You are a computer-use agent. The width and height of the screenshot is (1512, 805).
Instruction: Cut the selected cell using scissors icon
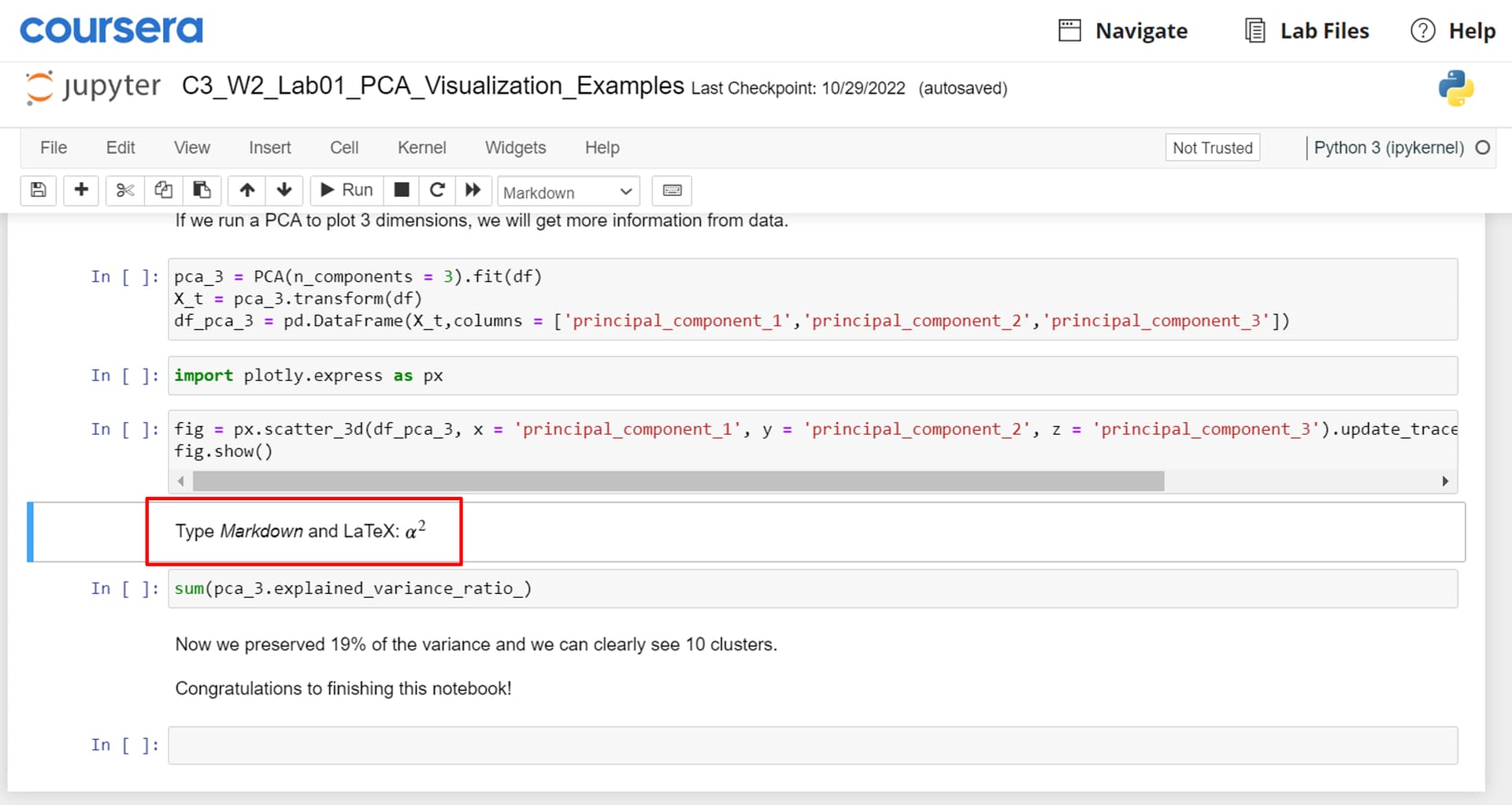[x=124, y=191]
